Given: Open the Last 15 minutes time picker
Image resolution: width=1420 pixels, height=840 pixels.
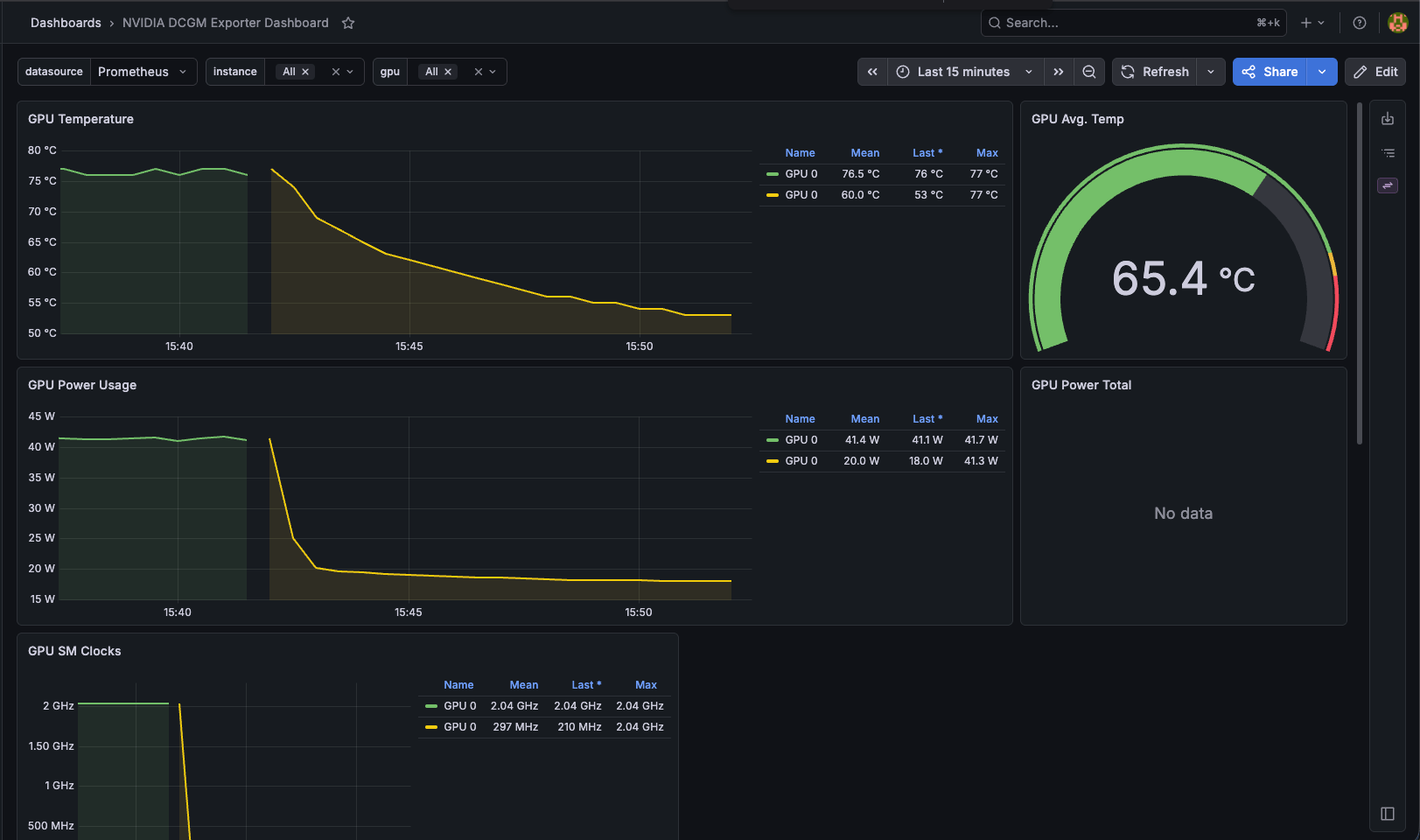Looking at the screenshot, I should [965, 72].
